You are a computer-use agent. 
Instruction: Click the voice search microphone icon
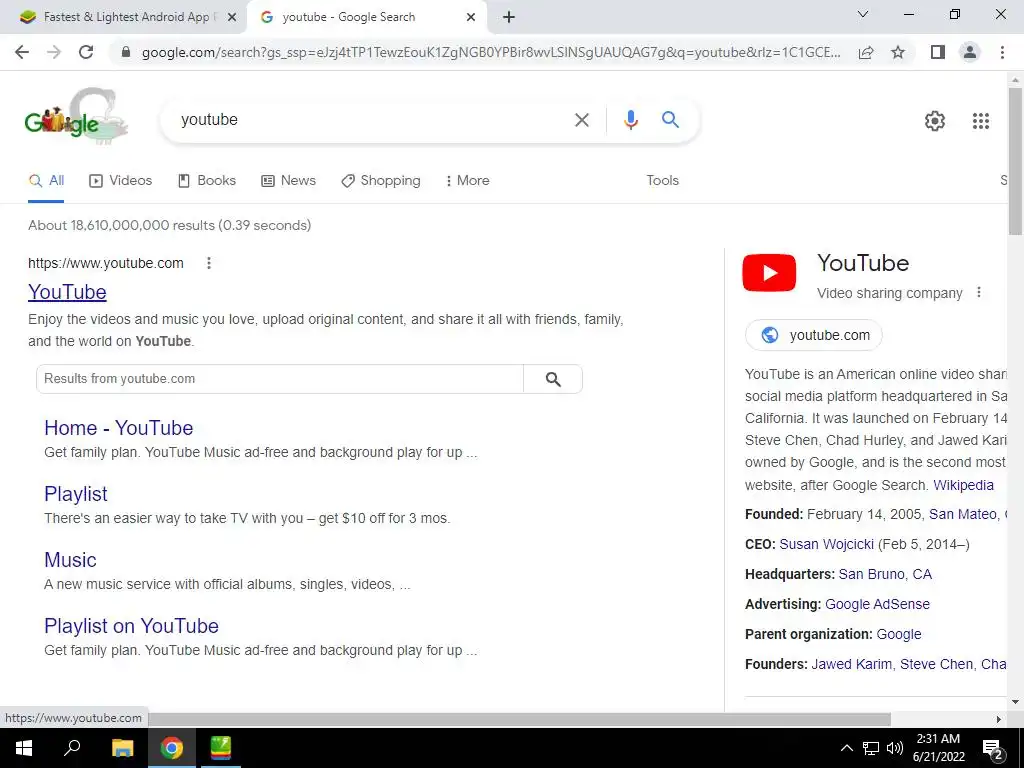630,120
